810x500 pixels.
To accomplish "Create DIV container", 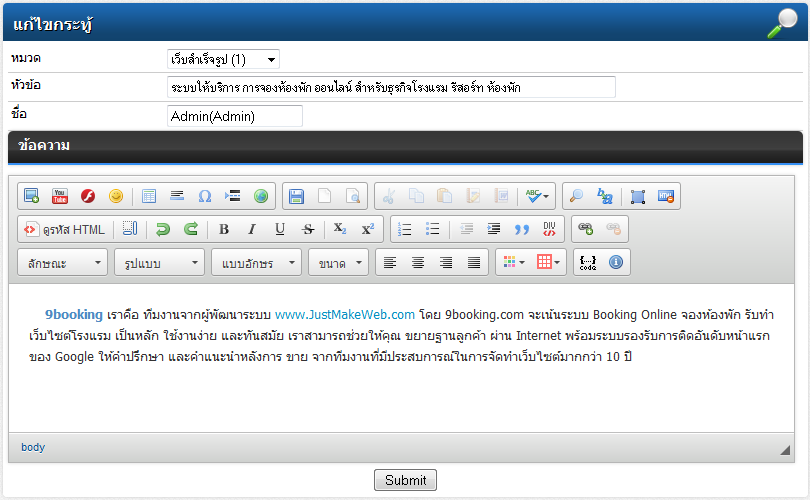I will click(550, 229).
